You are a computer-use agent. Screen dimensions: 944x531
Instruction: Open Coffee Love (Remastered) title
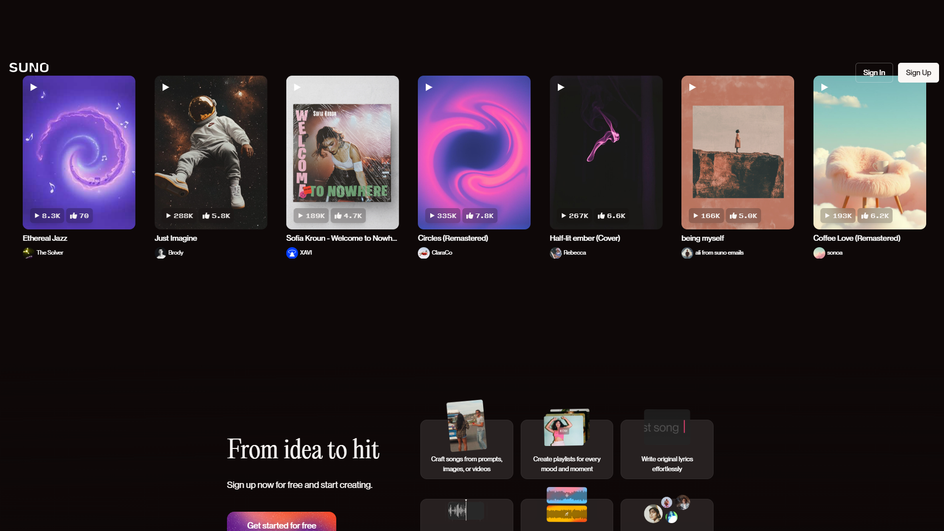(x=857, y=238)
